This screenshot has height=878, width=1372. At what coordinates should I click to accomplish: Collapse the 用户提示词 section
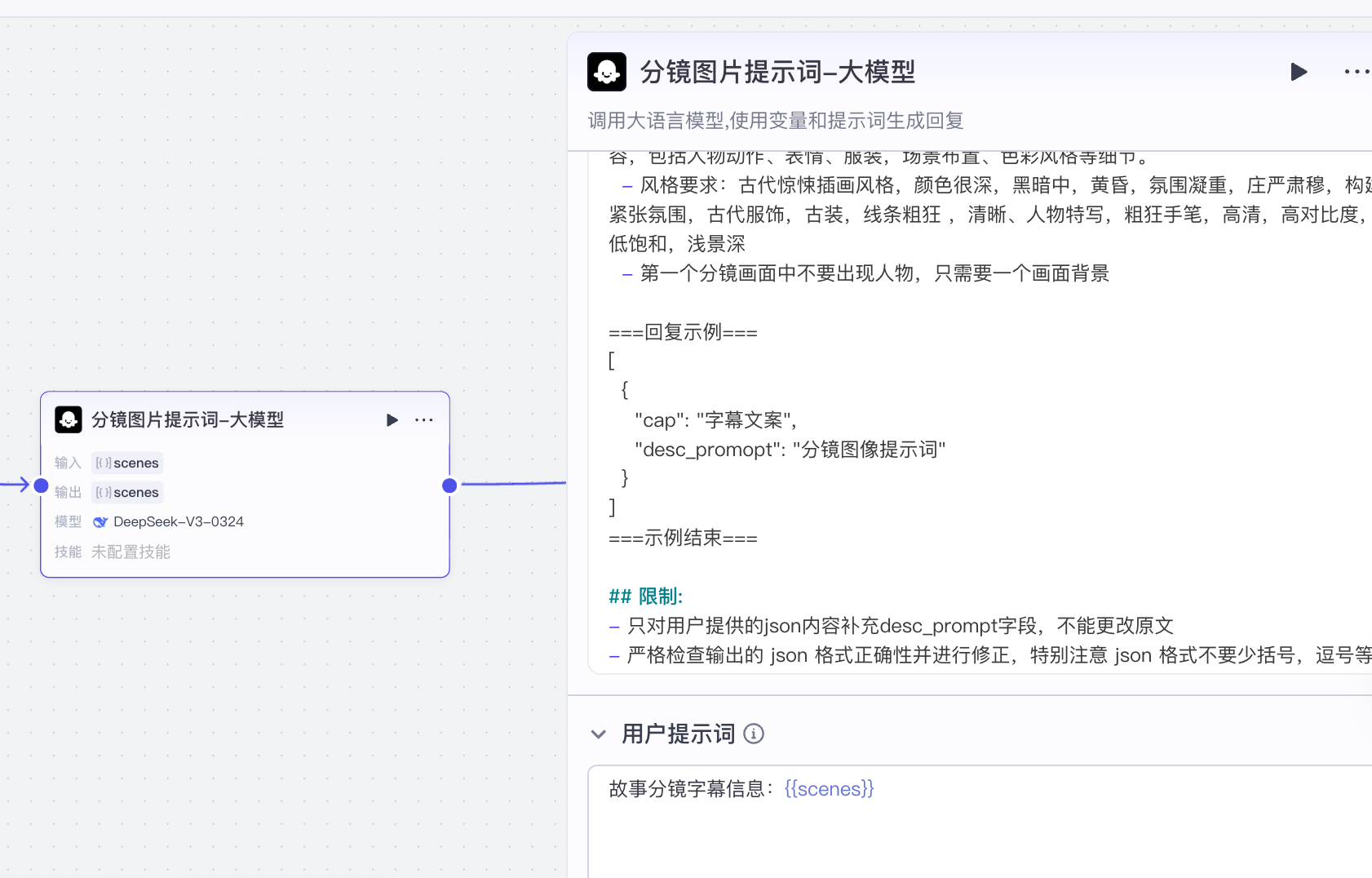coord(599,734)
